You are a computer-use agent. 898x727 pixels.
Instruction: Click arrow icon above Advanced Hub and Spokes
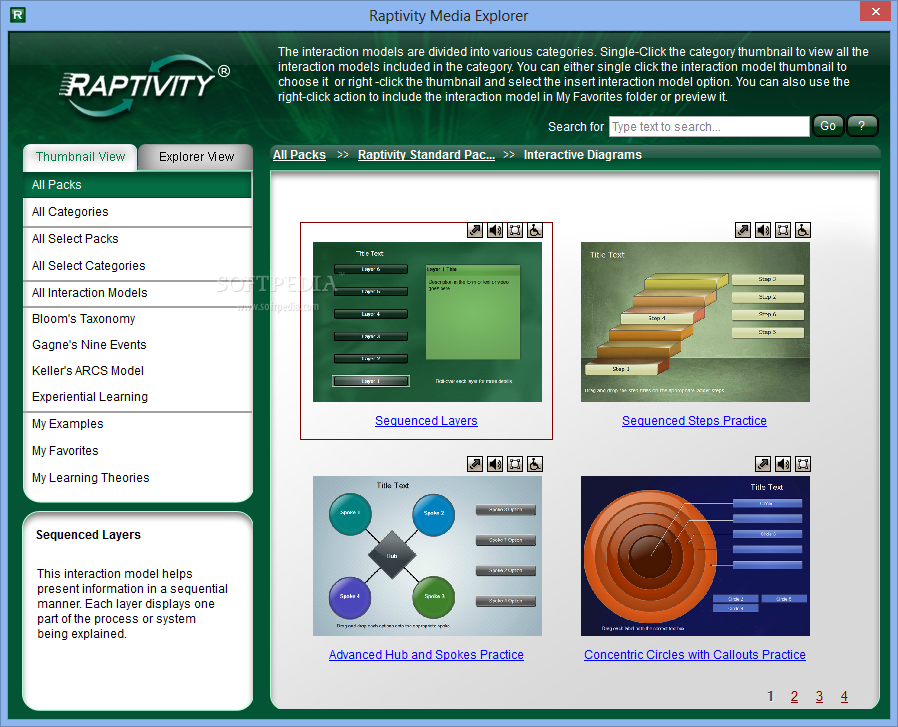point(475,464)
